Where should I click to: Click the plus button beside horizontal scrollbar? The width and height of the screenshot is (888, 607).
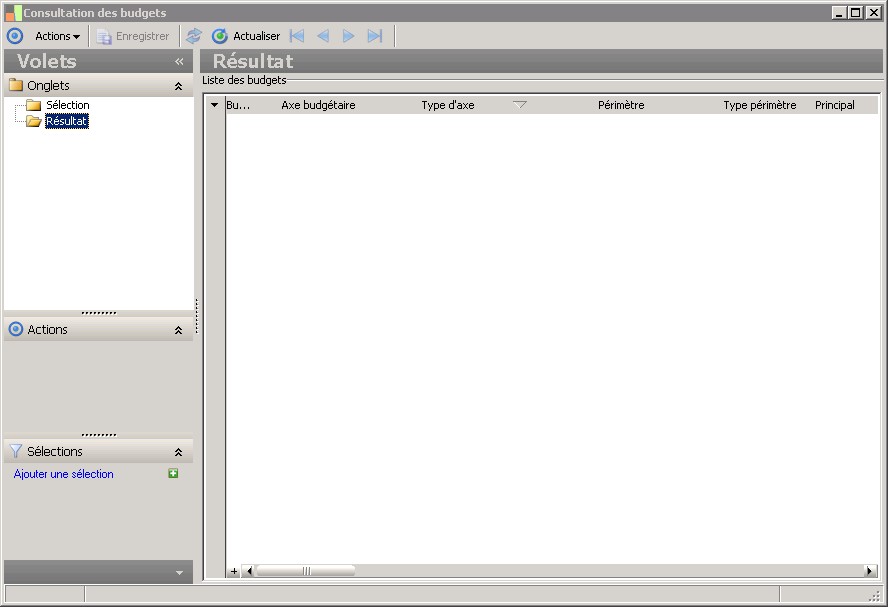click(234, 571)
